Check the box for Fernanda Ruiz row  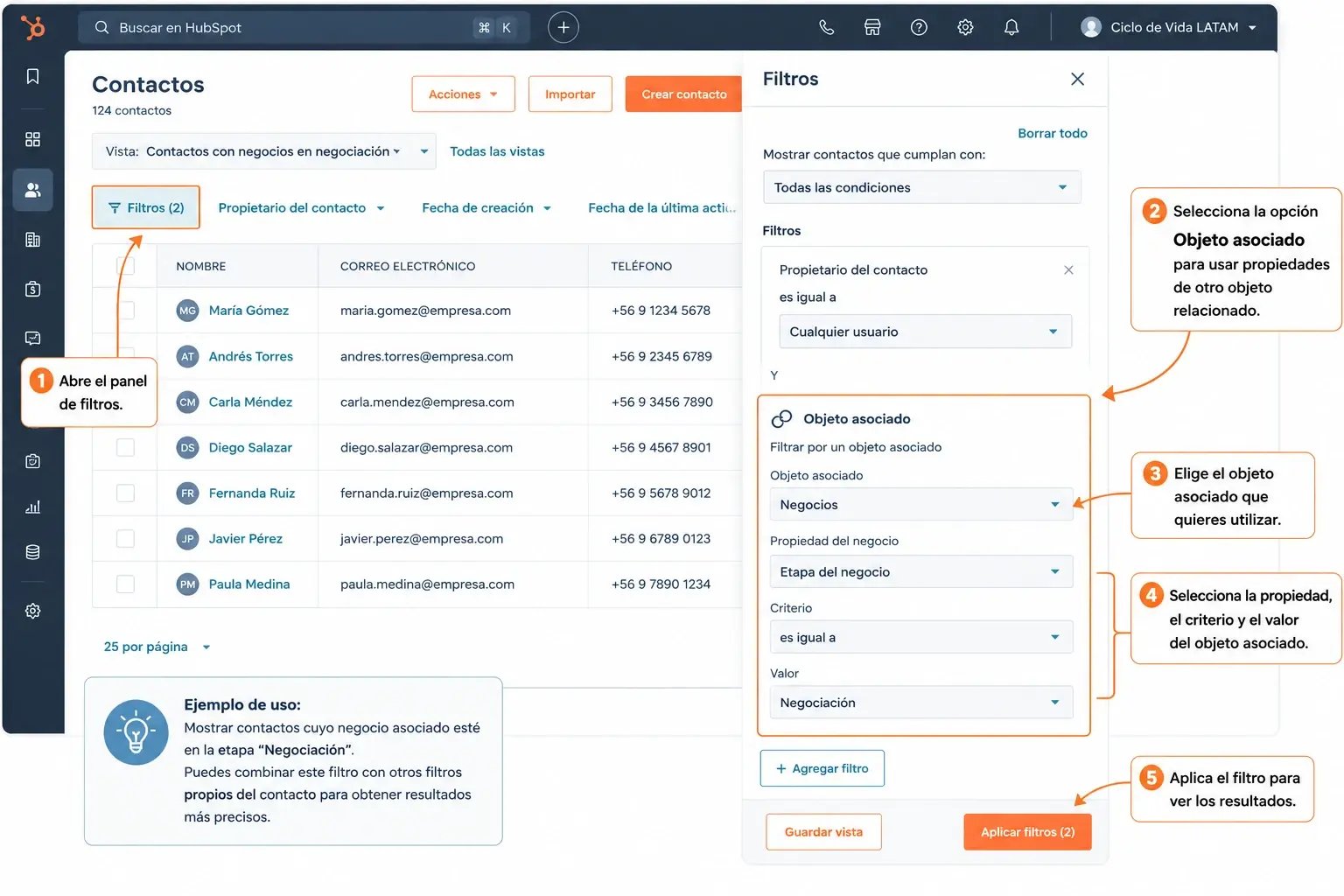coord(125,493)
